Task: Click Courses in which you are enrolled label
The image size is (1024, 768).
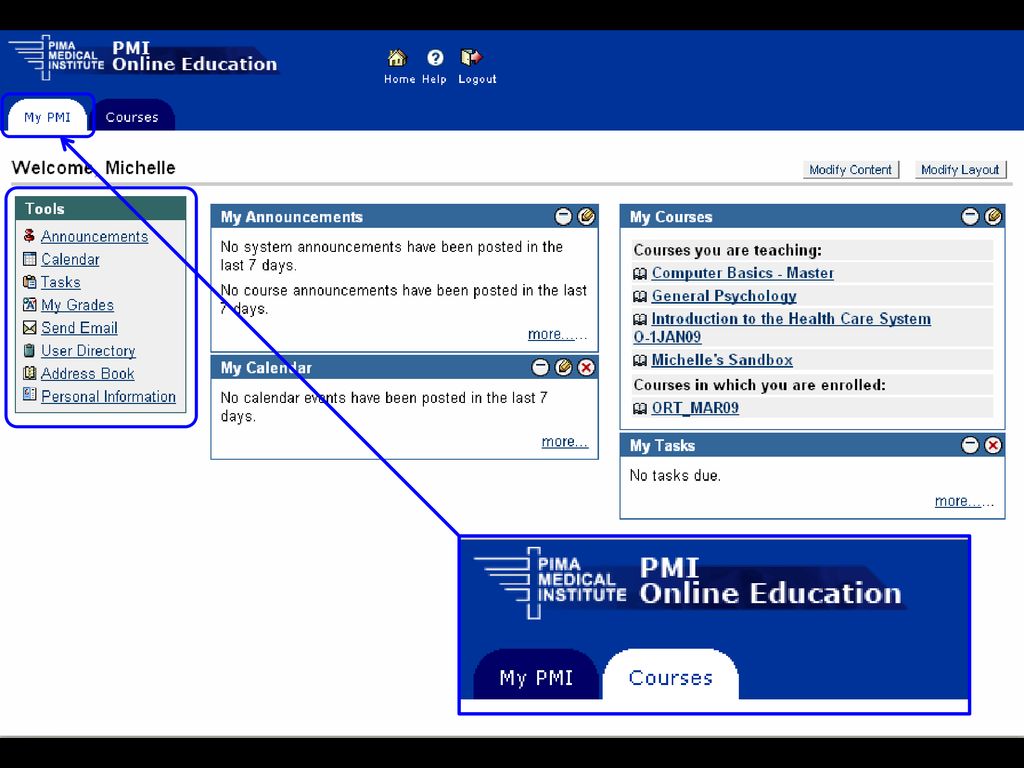Action: [x=760, y=385]
